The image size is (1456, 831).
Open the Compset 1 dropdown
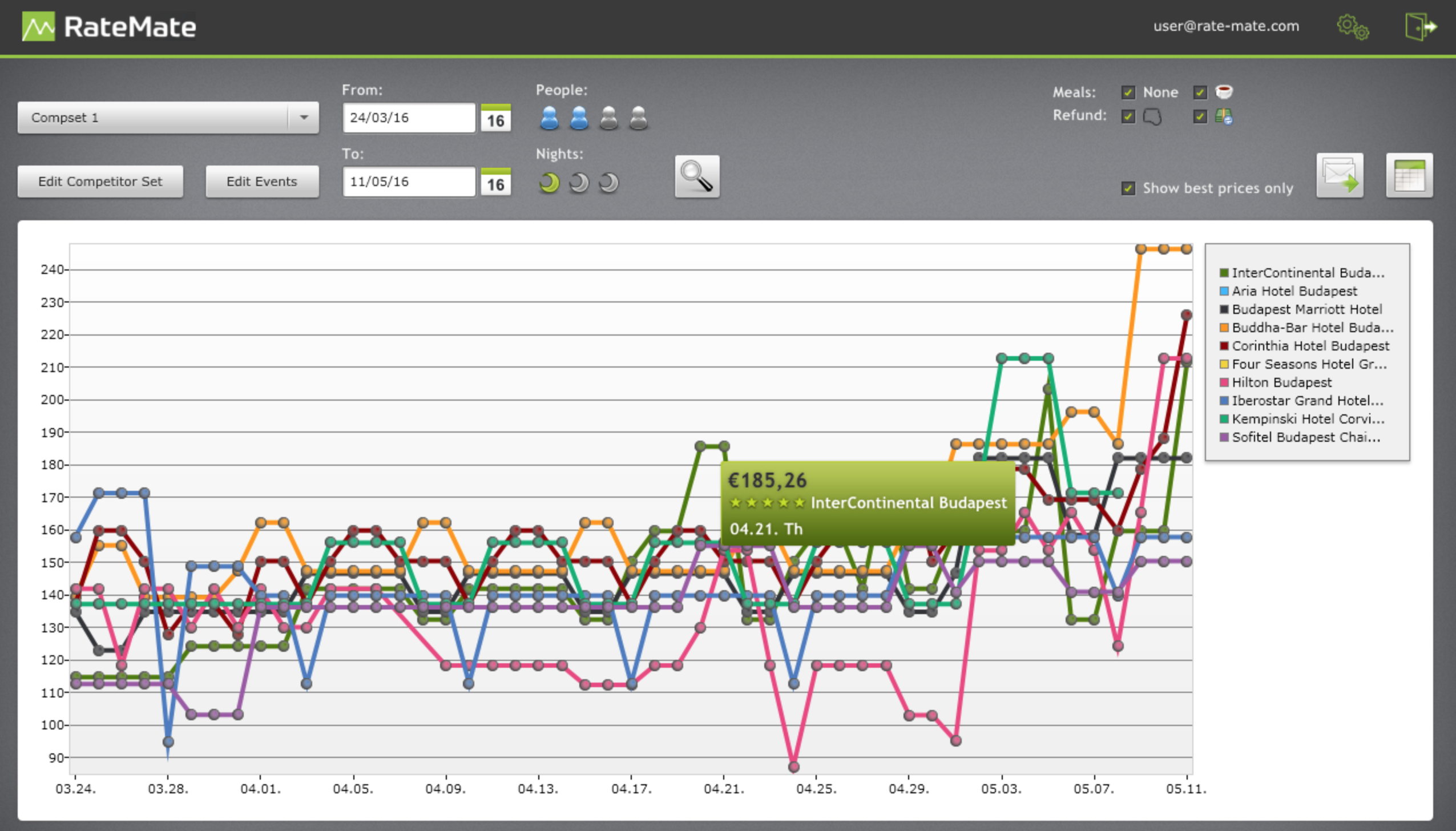pyautogui.click(x=303, y=118)
